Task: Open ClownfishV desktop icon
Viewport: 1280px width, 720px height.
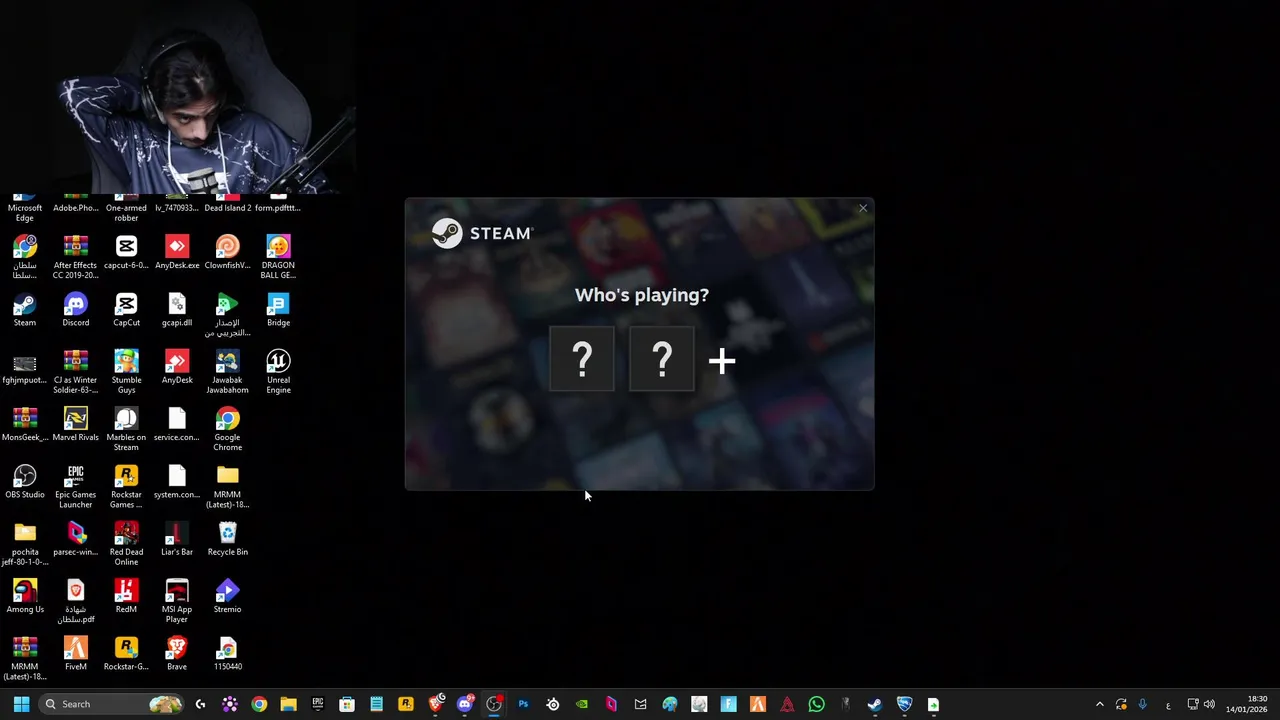Action: (227, 252)
